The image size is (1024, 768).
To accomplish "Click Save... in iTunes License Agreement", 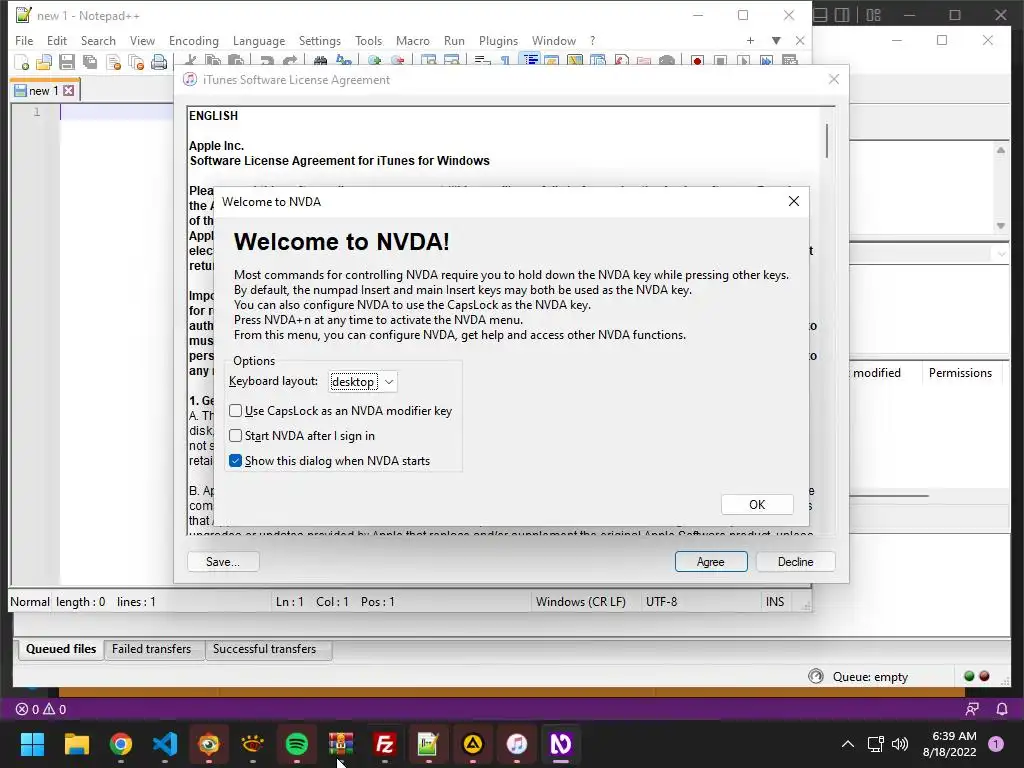I will click(x=223, y=562).
